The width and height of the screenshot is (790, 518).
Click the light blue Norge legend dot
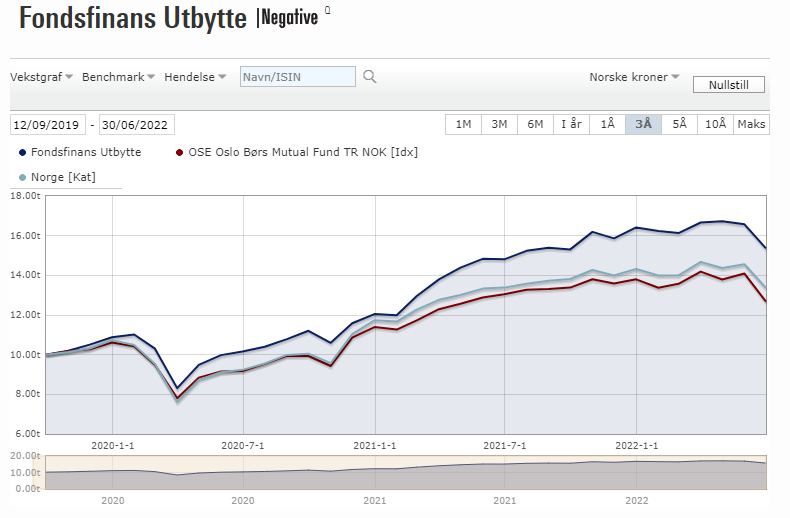[x=22, y=177]
